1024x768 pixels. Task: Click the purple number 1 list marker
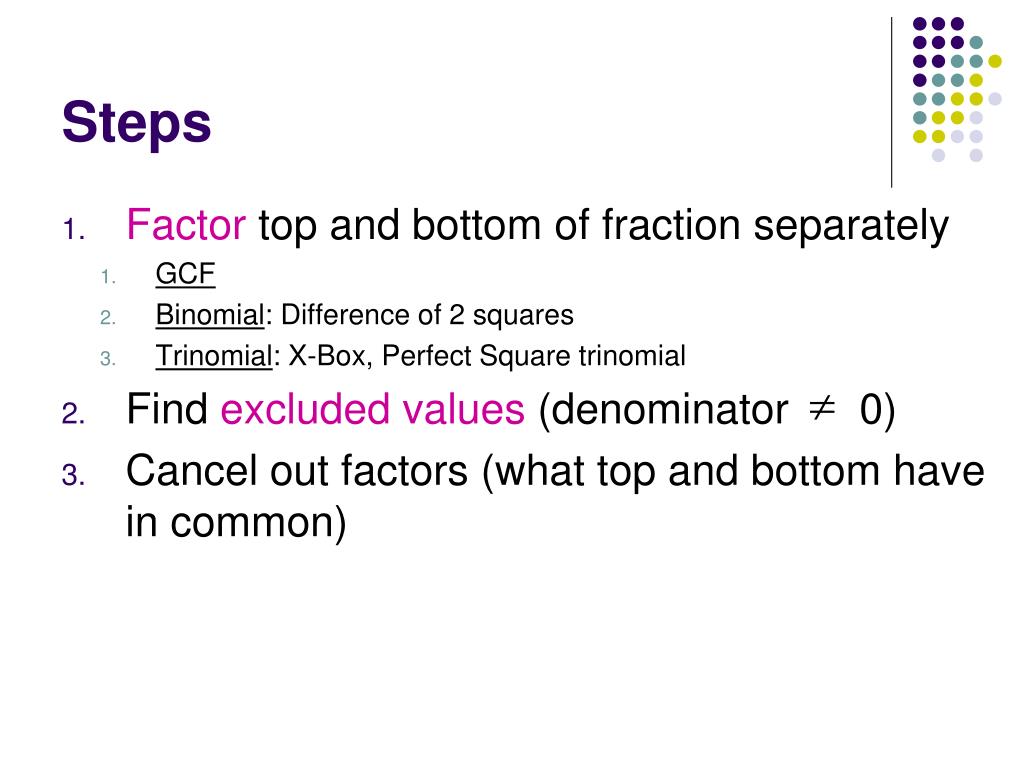click(x=74, y=231)
